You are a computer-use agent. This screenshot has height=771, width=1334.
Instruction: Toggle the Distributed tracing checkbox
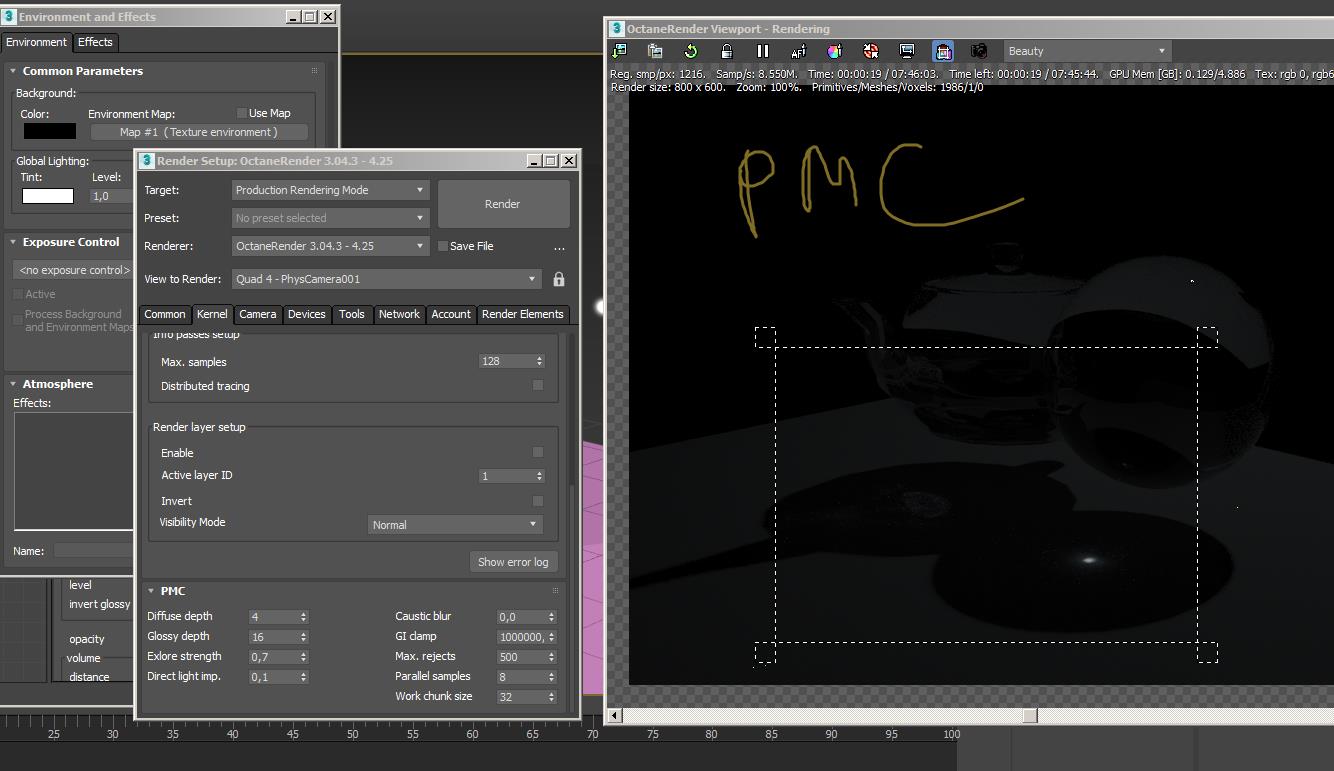click(x=538, y=385)
